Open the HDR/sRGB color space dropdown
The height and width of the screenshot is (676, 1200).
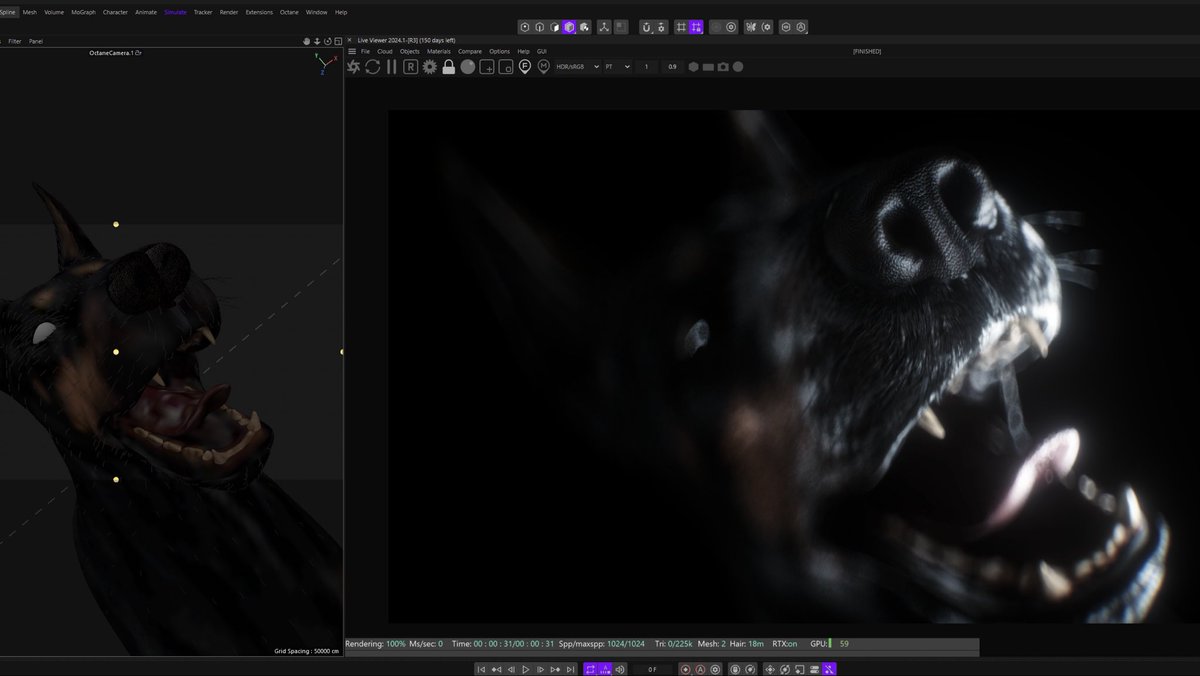pyautogui.click(x=577, y=67)
